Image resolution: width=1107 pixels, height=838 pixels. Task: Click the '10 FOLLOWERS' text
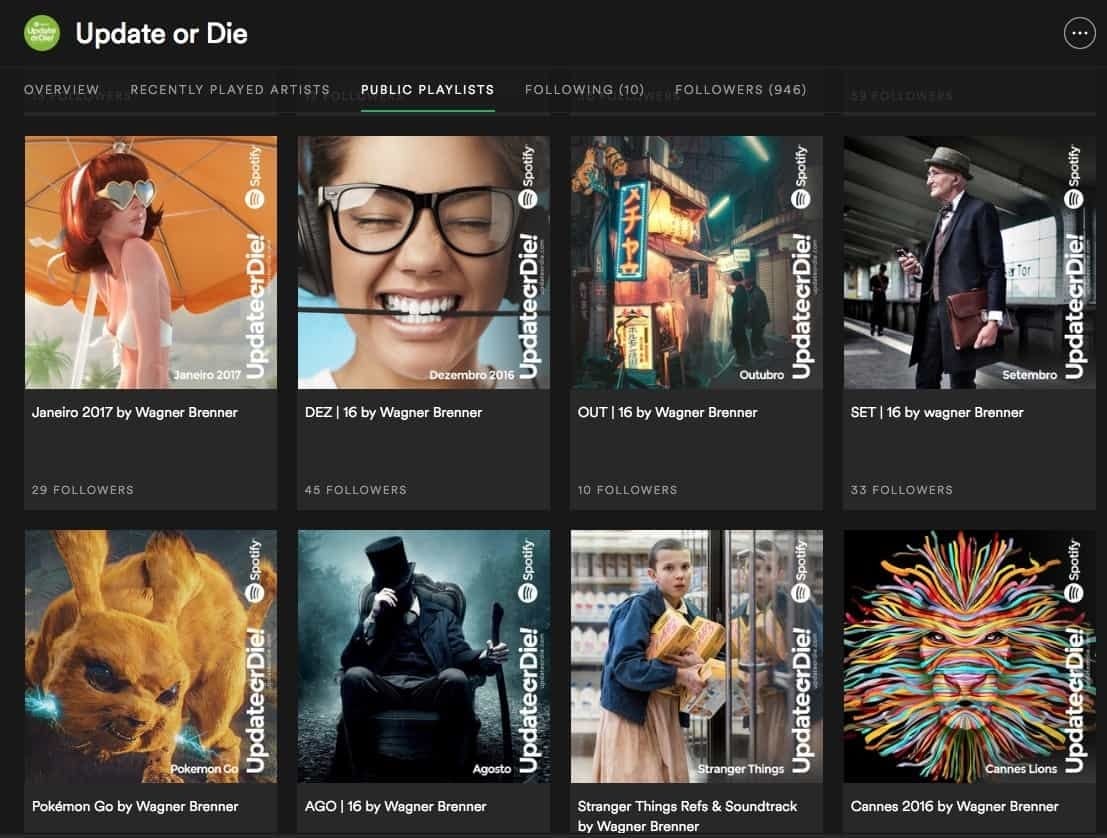(628, 490)
